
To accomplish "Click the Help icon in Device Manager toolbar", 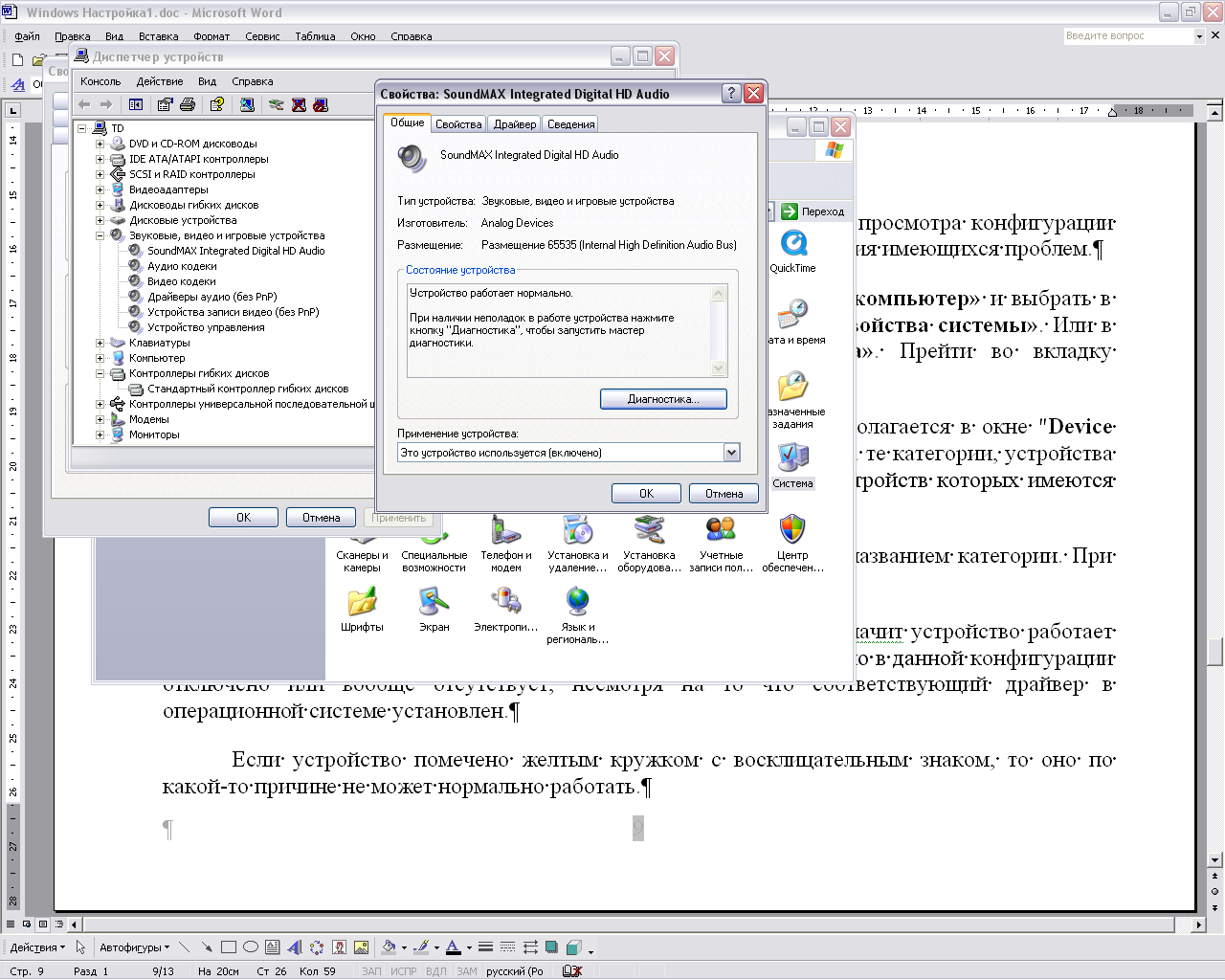I will pos(217,104).
